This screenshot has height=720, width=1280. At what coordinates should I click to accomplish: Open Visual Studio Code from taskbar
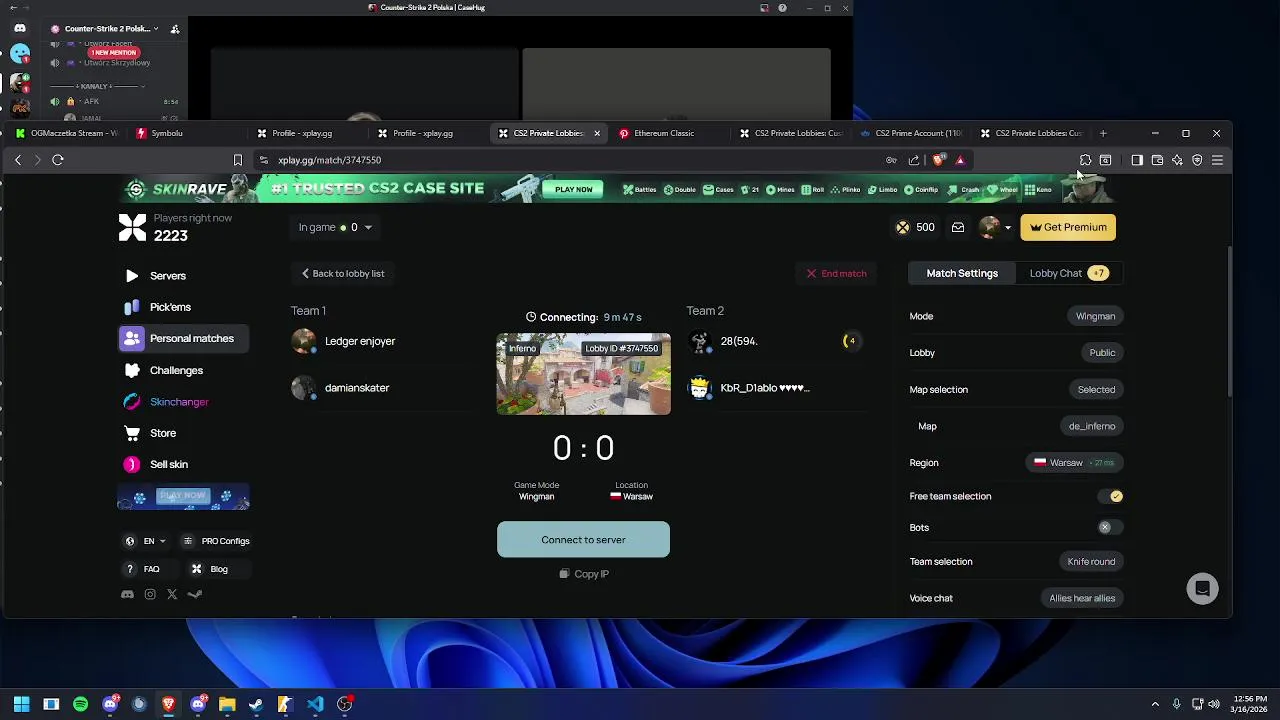click(315, 704)
